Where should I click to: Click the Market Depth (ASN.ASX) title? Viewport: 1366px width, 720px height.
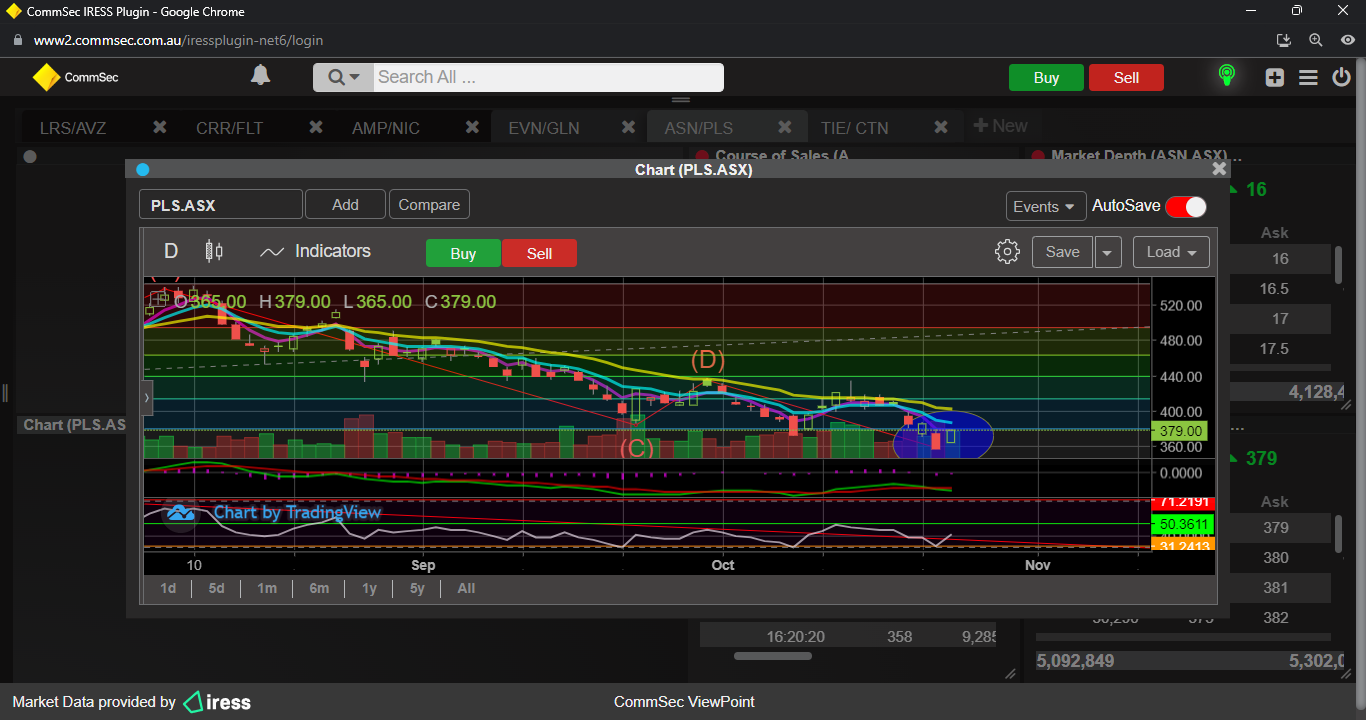pyautogui.click(x=1146, y=156)
